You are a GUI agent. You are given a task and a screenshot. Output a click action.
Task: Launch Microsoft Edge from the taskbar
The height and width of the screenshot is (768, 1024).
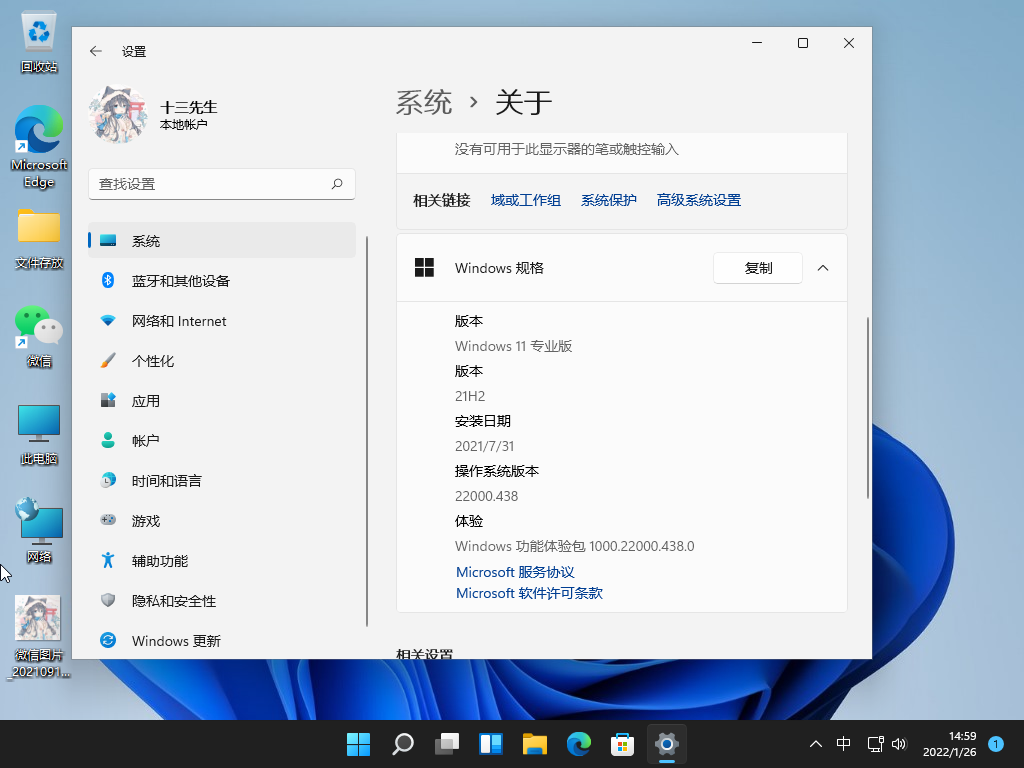pyautogui.click(x=578, y=744)
